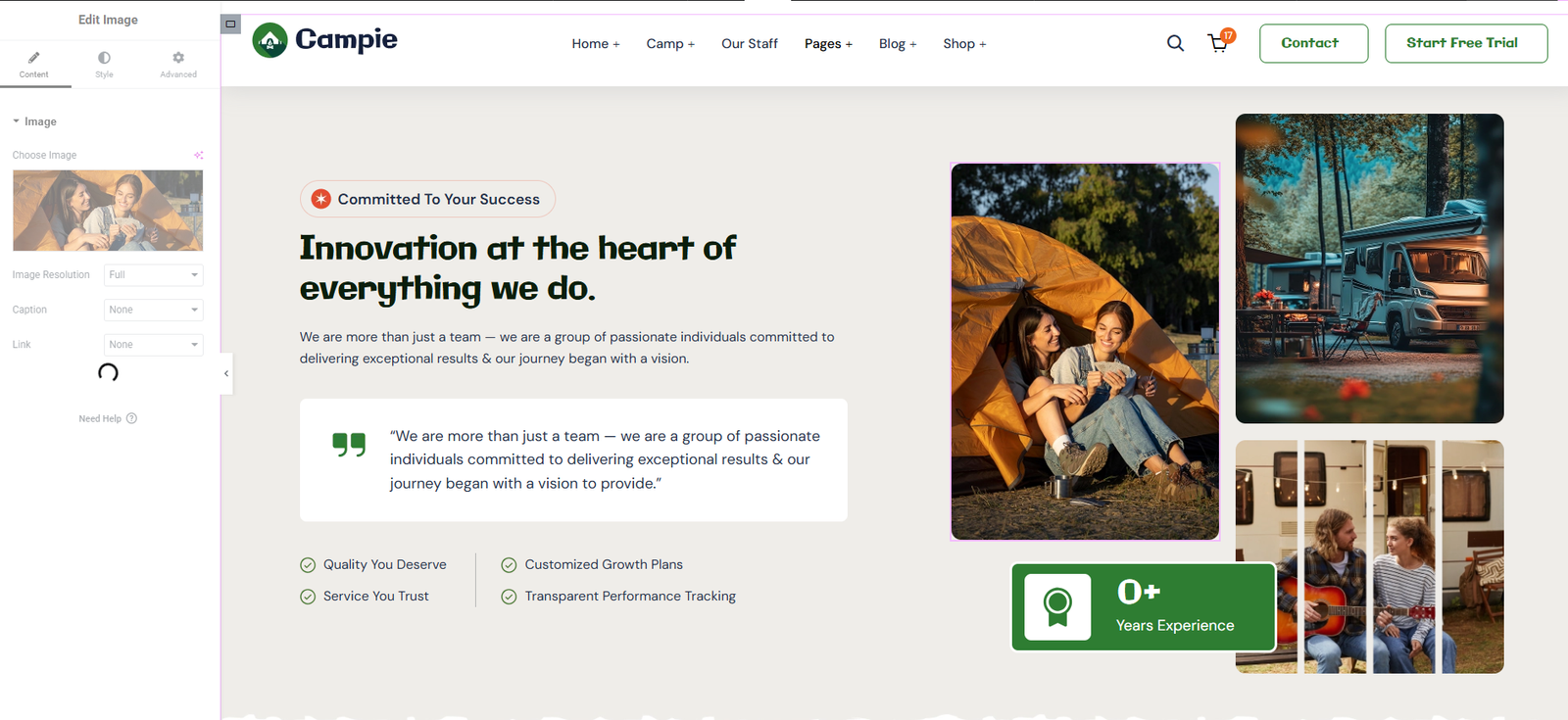The height and width of the screenshot is (720, 1568).
Task: Click the green quotation marks icon
Action: 349,445
